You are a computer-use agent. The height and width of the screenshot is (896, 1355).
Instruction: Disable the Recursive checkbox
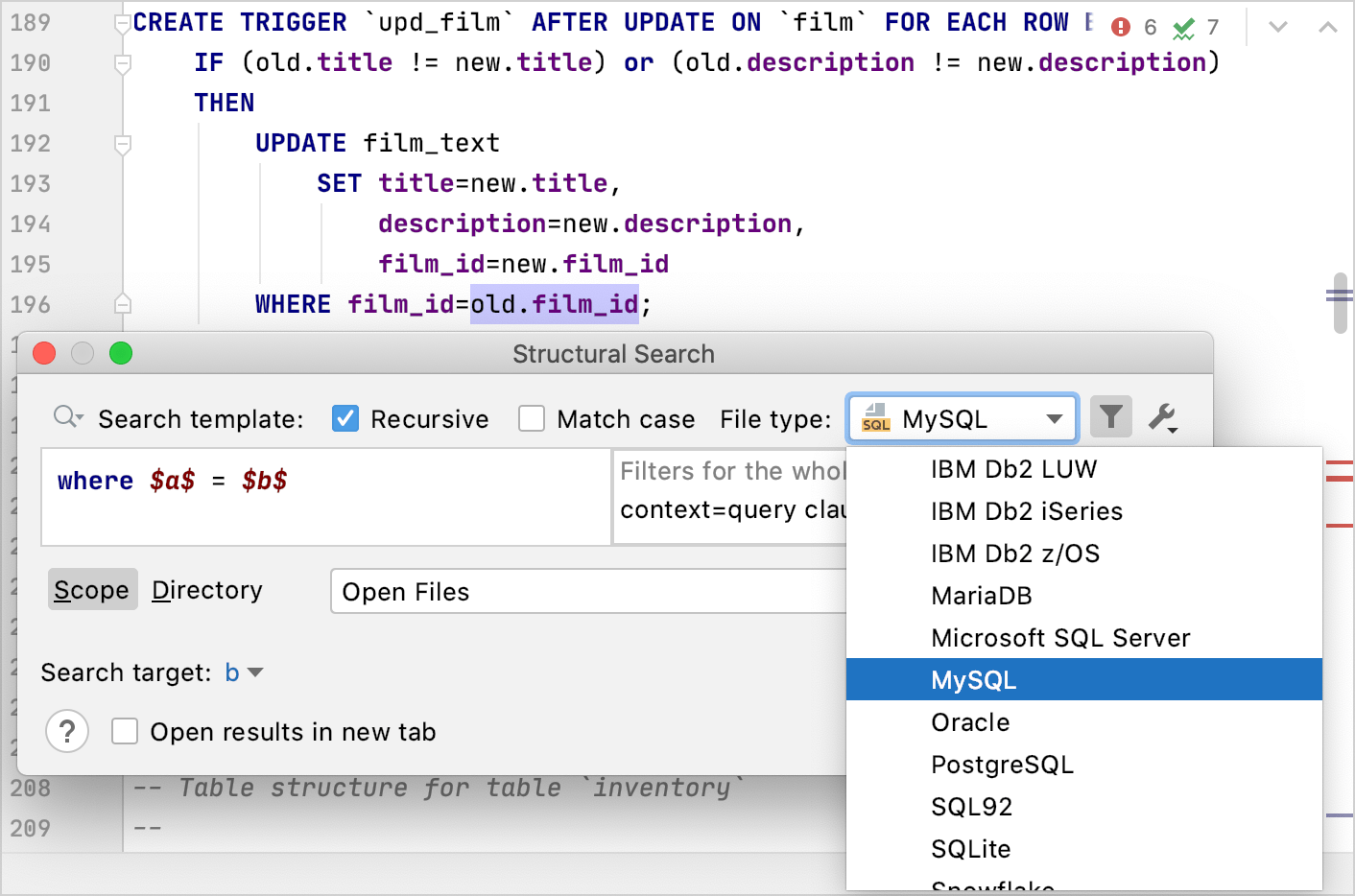(x=345, y=419)
